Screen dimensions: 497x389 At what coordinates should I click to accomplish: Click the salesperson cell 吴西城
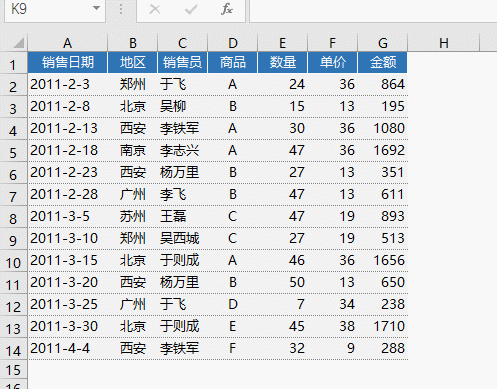(182, 238)
